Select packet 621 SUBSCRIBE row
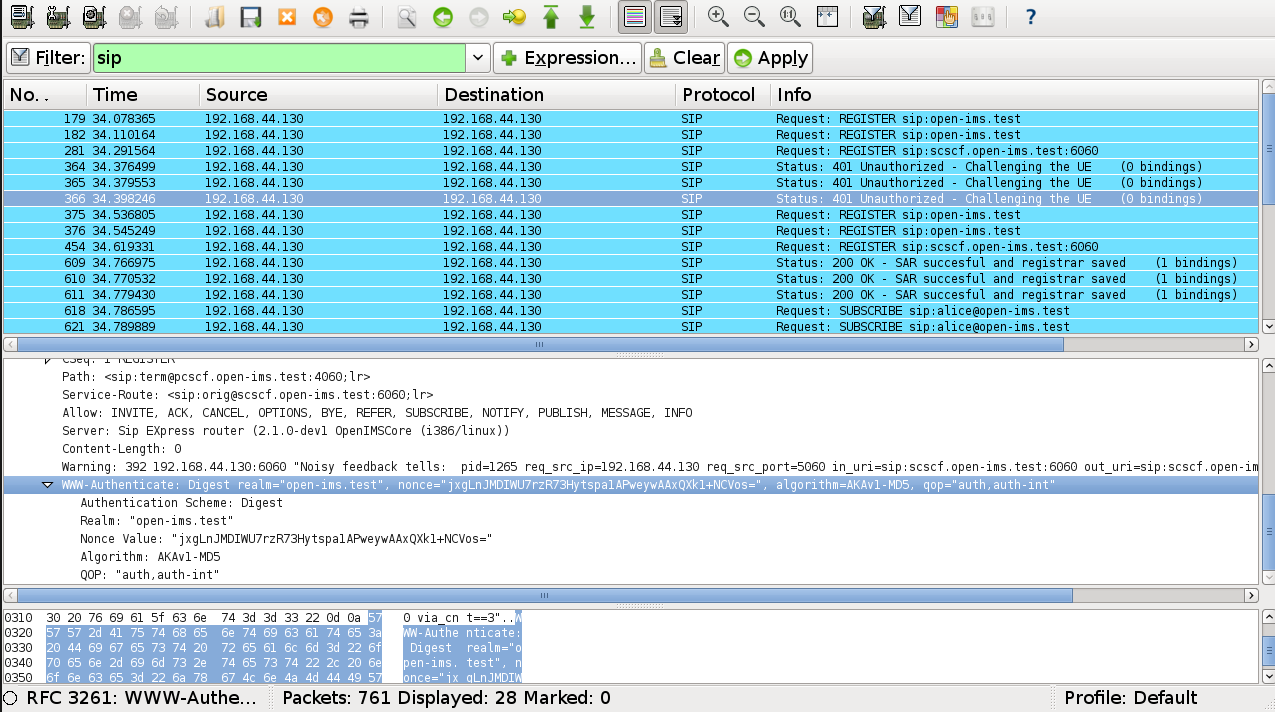 [x=630, y=327]
